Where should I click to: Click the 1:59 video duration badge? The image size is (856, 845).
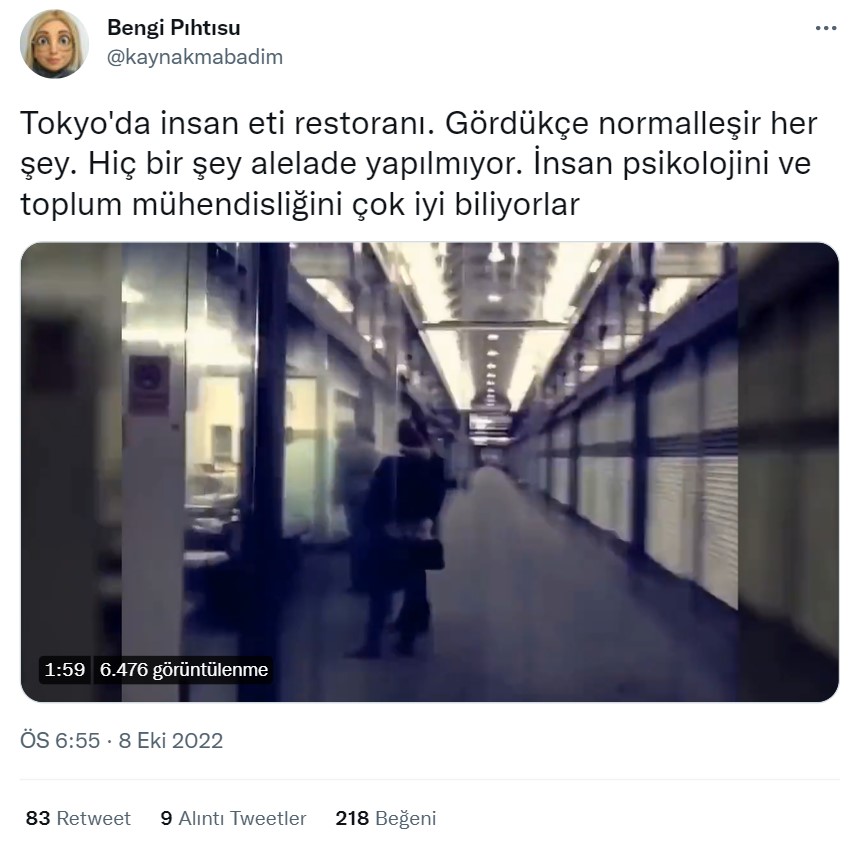[65, 670]
